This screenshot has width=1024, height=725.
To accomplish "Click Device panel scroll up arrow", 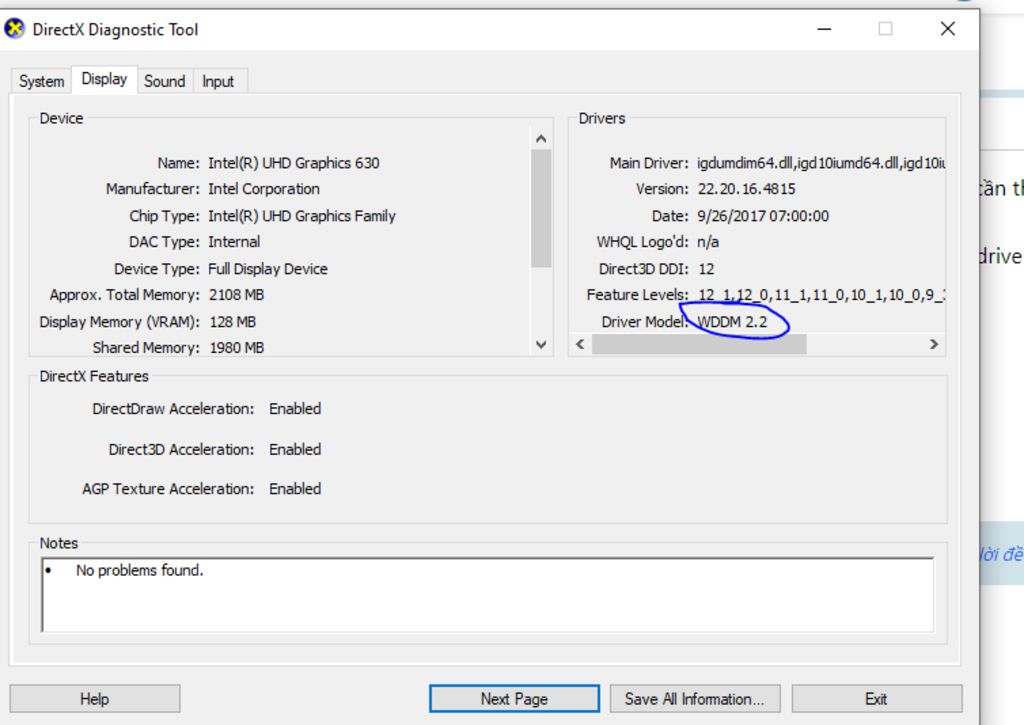I will 541,138.
